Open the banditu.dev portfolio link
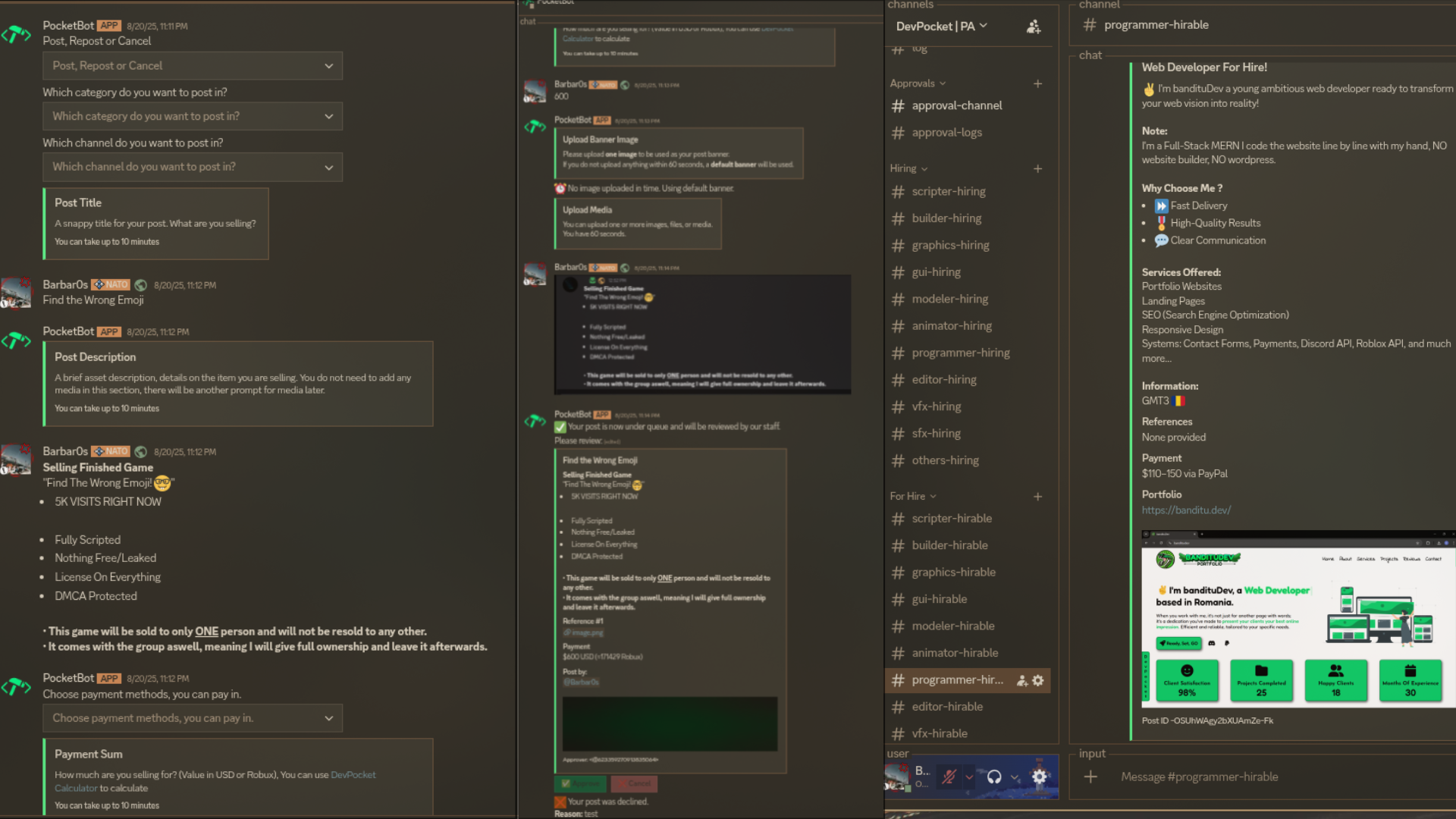1456x819 pixels. [x=1186, y=510]
